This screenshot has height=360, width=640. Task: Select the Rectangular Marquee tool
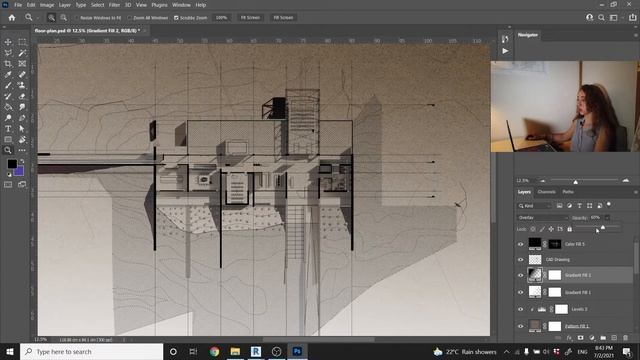(22, 42)
